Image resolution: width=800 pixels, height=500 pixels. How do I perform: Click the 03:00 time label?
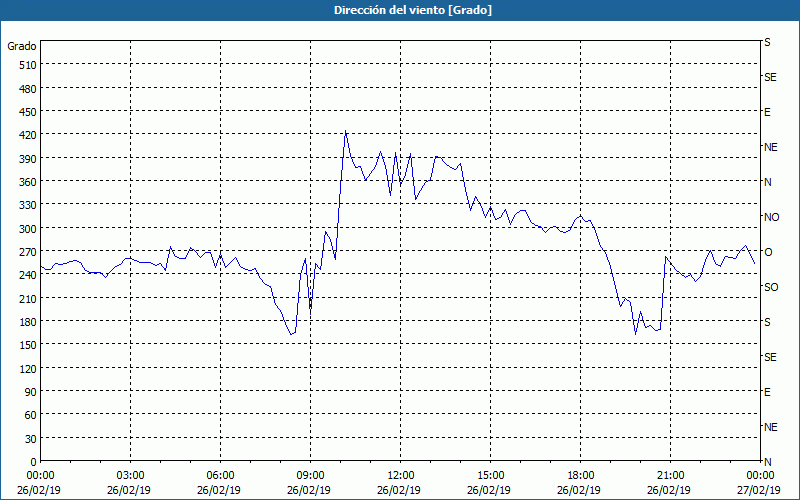131,476
